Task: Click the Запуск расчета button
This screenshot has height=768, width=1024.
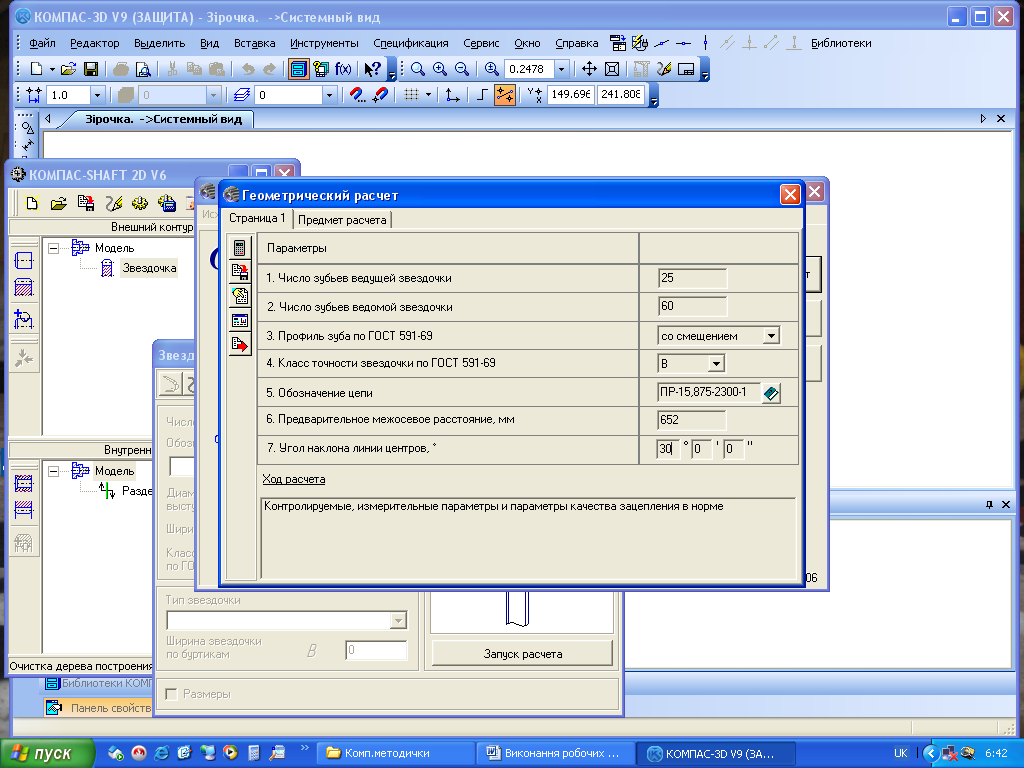Action: coord(522,654)
